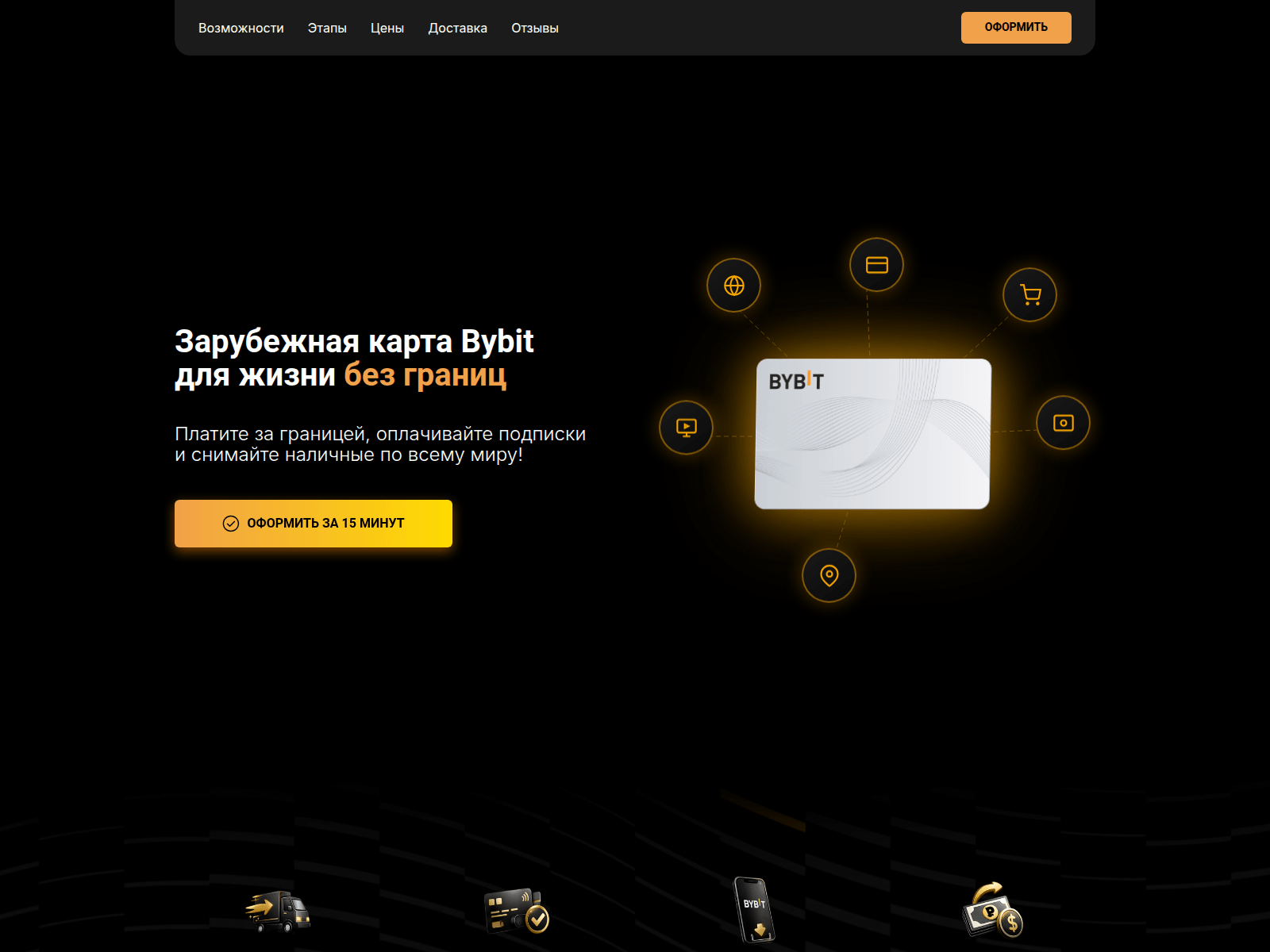Click the cash banknote circle icon

(x=1063, y=423)
